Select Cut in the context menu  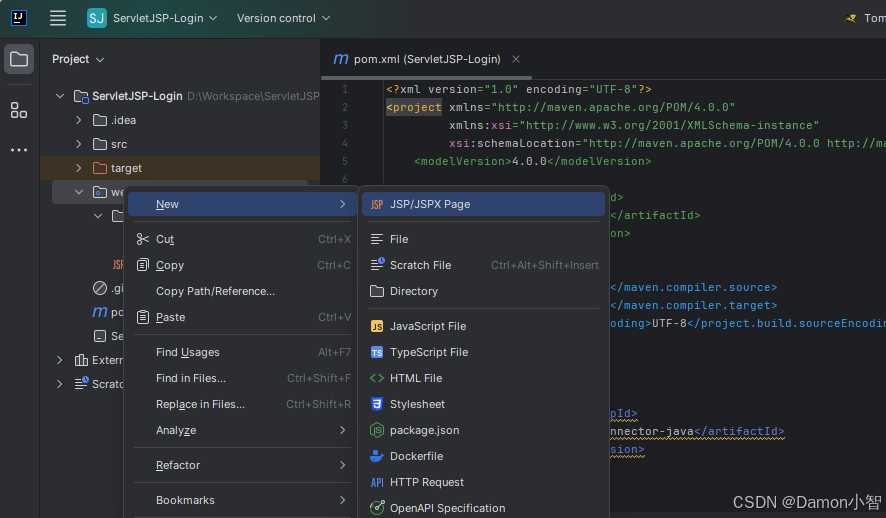[242, 240]
